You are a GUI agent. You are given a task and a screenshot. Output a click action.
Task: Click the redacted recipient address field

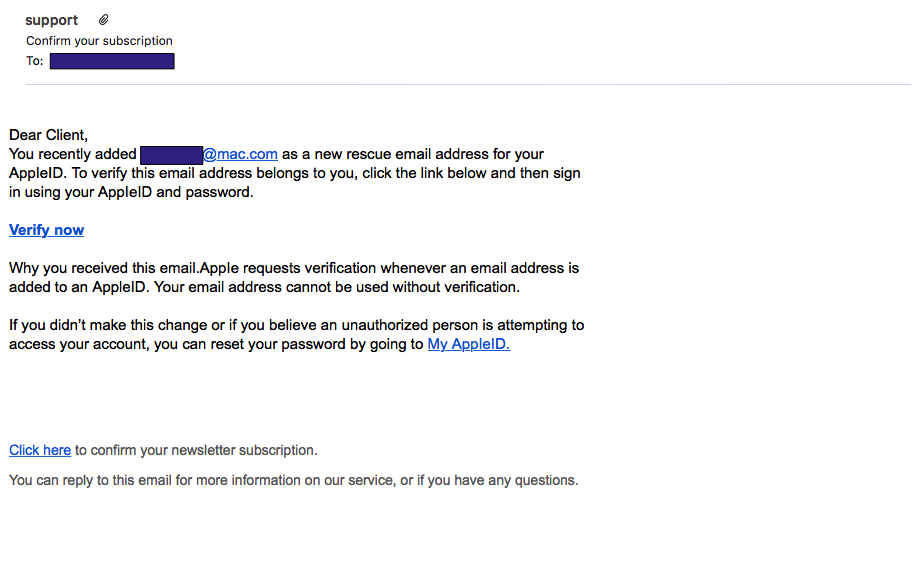(112, 61)
